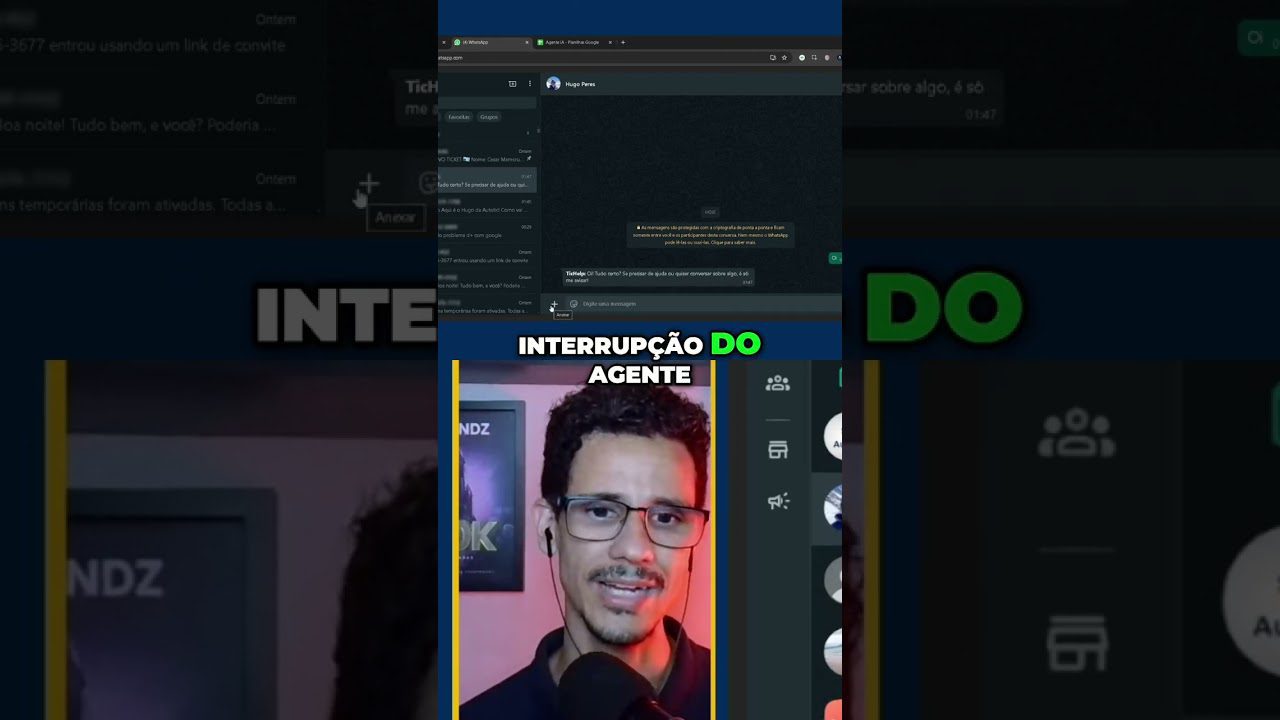Click the Hugo Peres contact name

click(580, 84)
